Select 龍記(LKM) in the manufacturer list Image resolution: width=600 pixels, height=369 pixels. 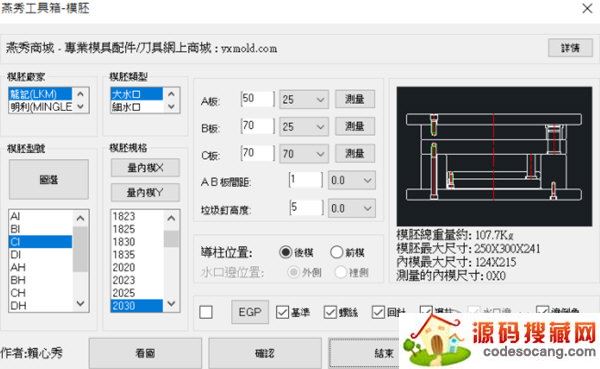click(40, 94)
